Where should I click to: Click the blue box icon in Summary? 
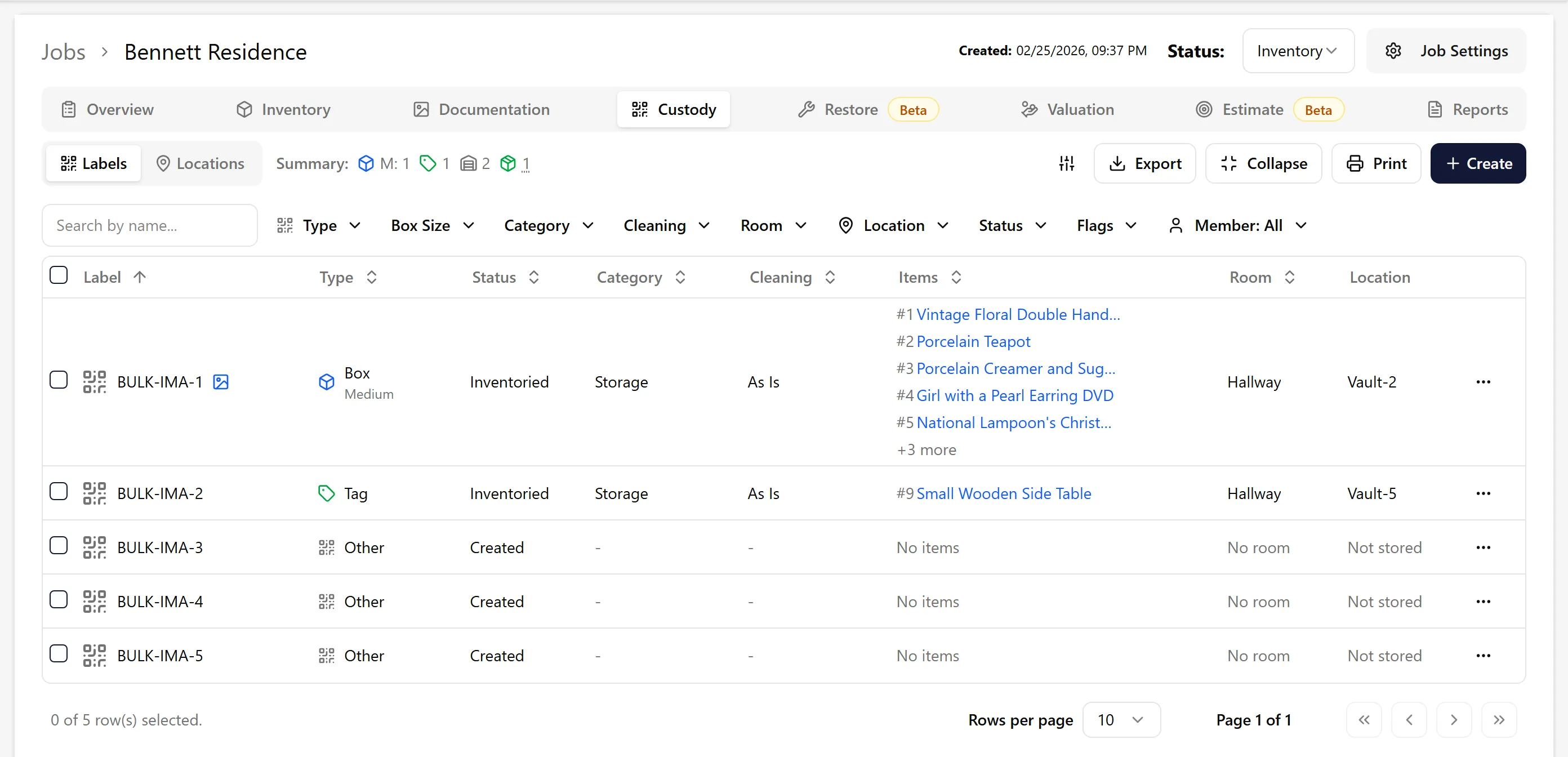coord(366,164)
